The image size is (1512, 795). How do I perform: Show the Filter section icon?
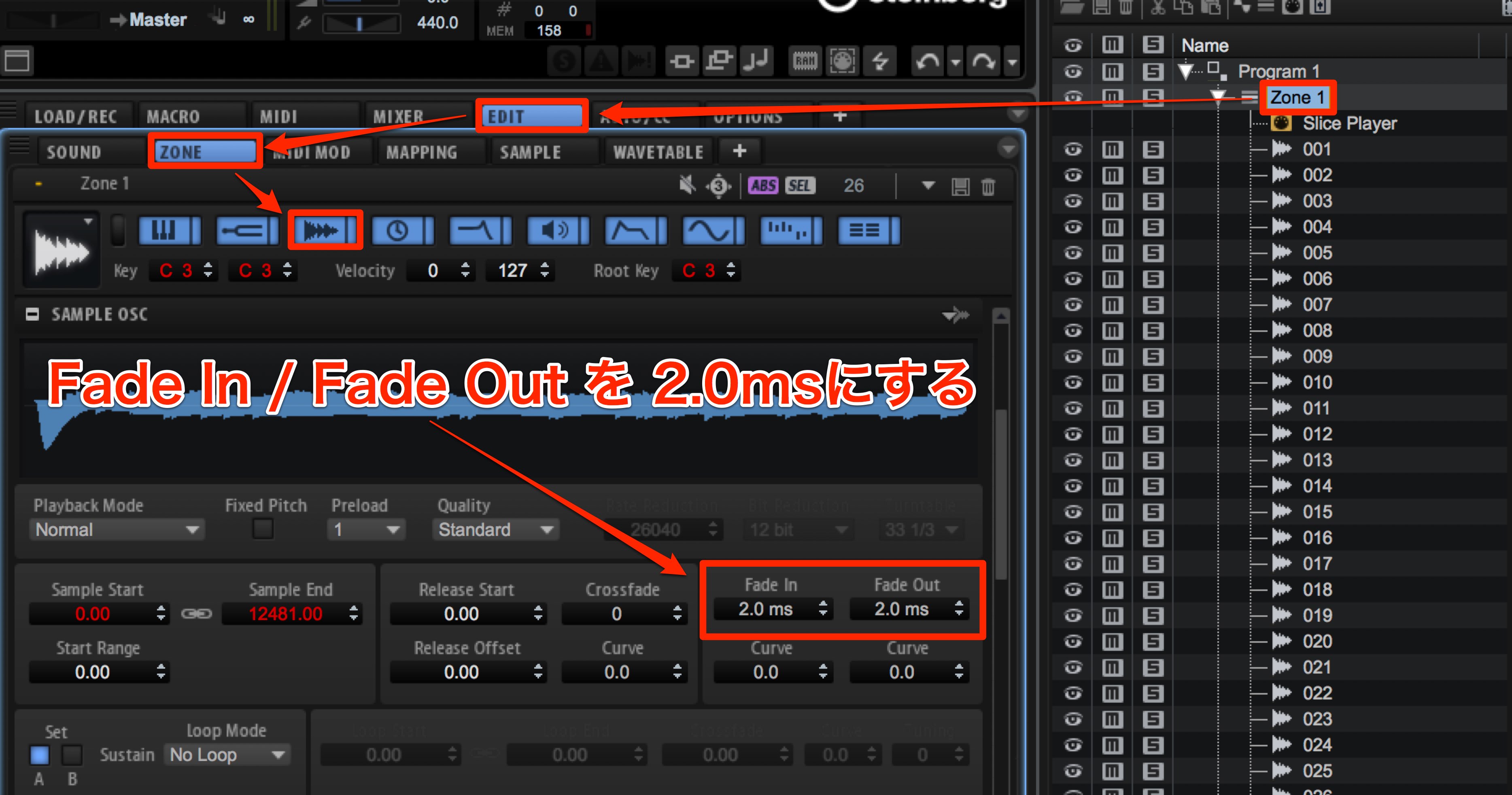480,231
